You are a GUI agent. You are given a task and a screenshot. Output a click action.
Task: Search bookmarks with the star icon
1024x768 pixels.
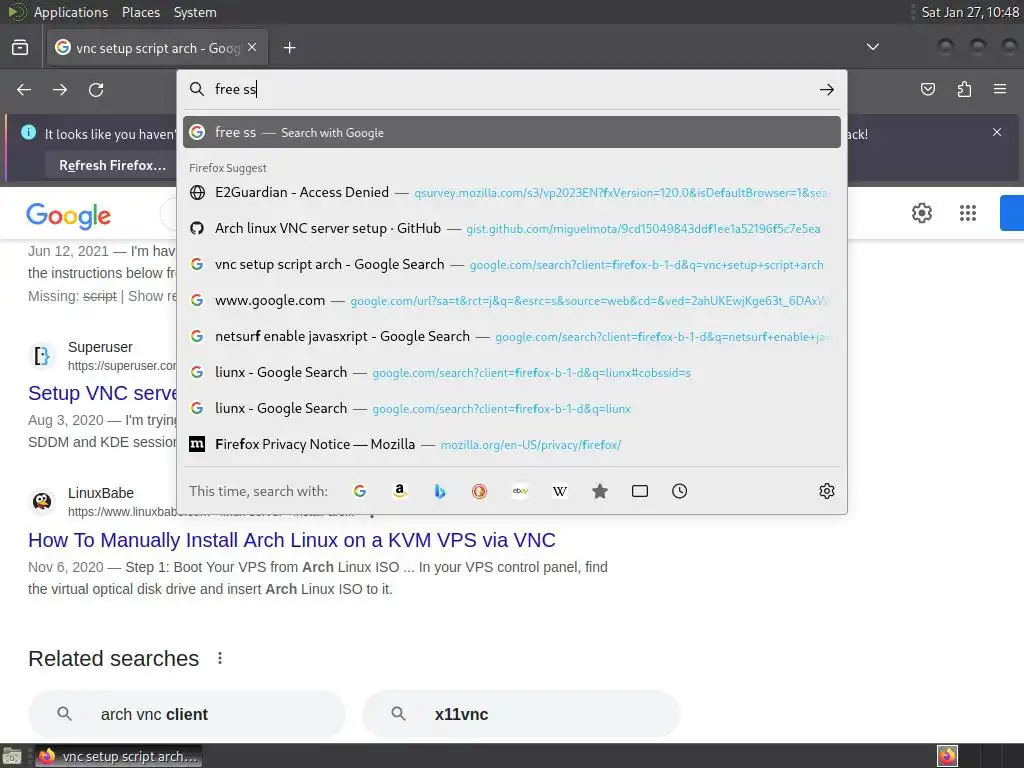point(600,491)
